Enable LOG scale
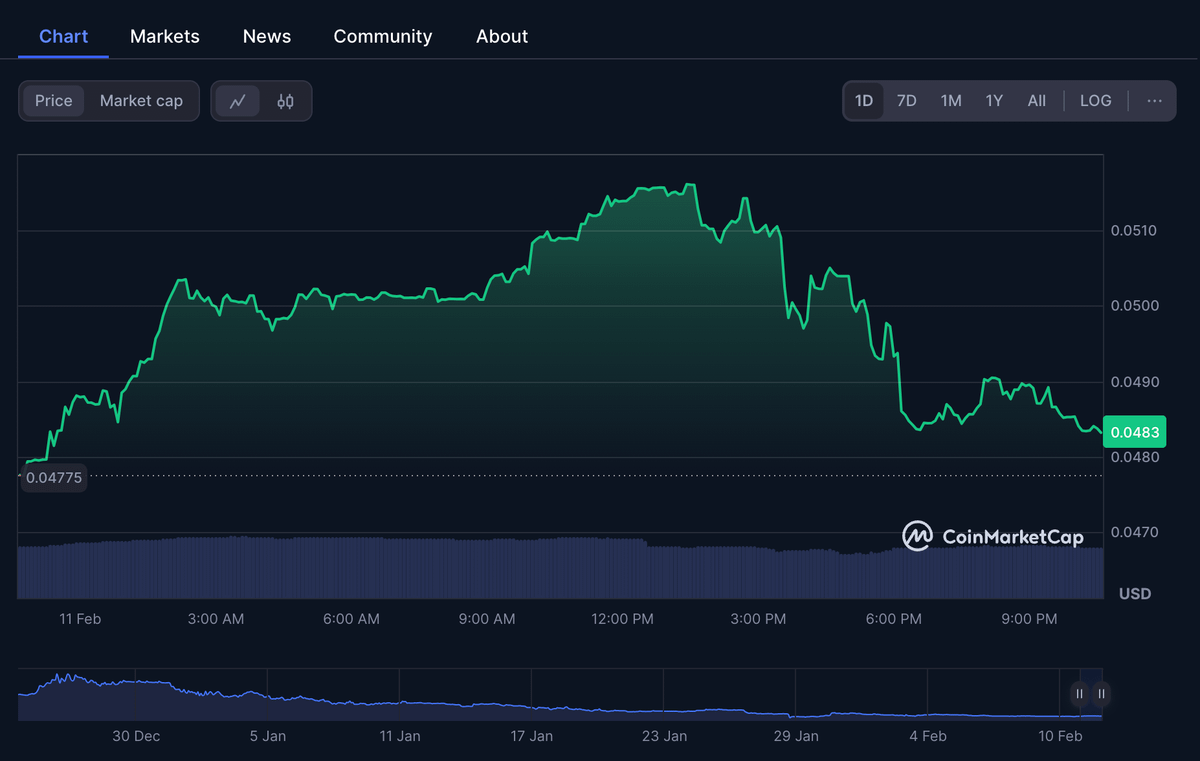Image resolution: width=1200 pixels, height=761 pixels. (x=1096, y=101)
